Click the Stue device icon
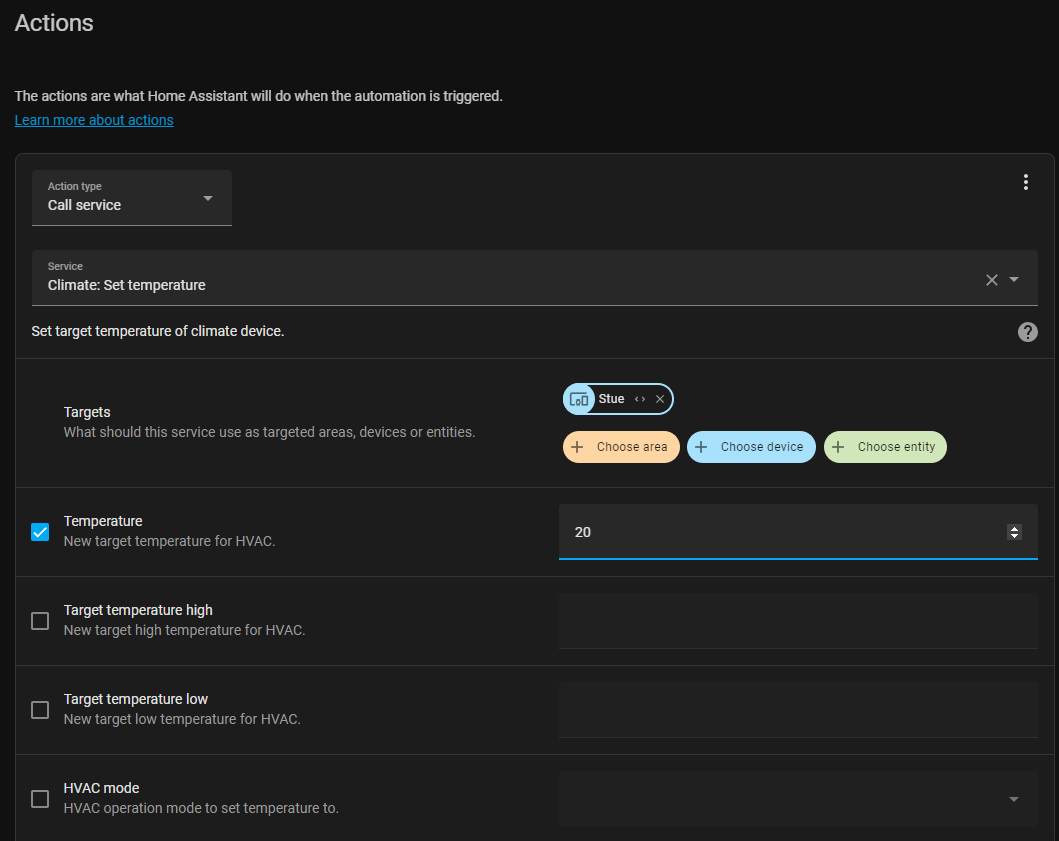 579,399
